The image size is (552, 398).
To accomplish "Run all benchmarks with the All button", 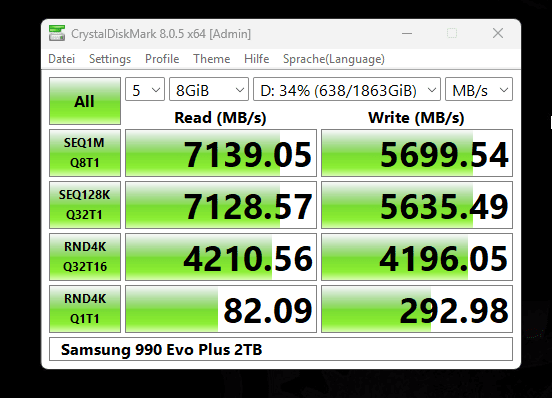I will (x=85, y=101).
